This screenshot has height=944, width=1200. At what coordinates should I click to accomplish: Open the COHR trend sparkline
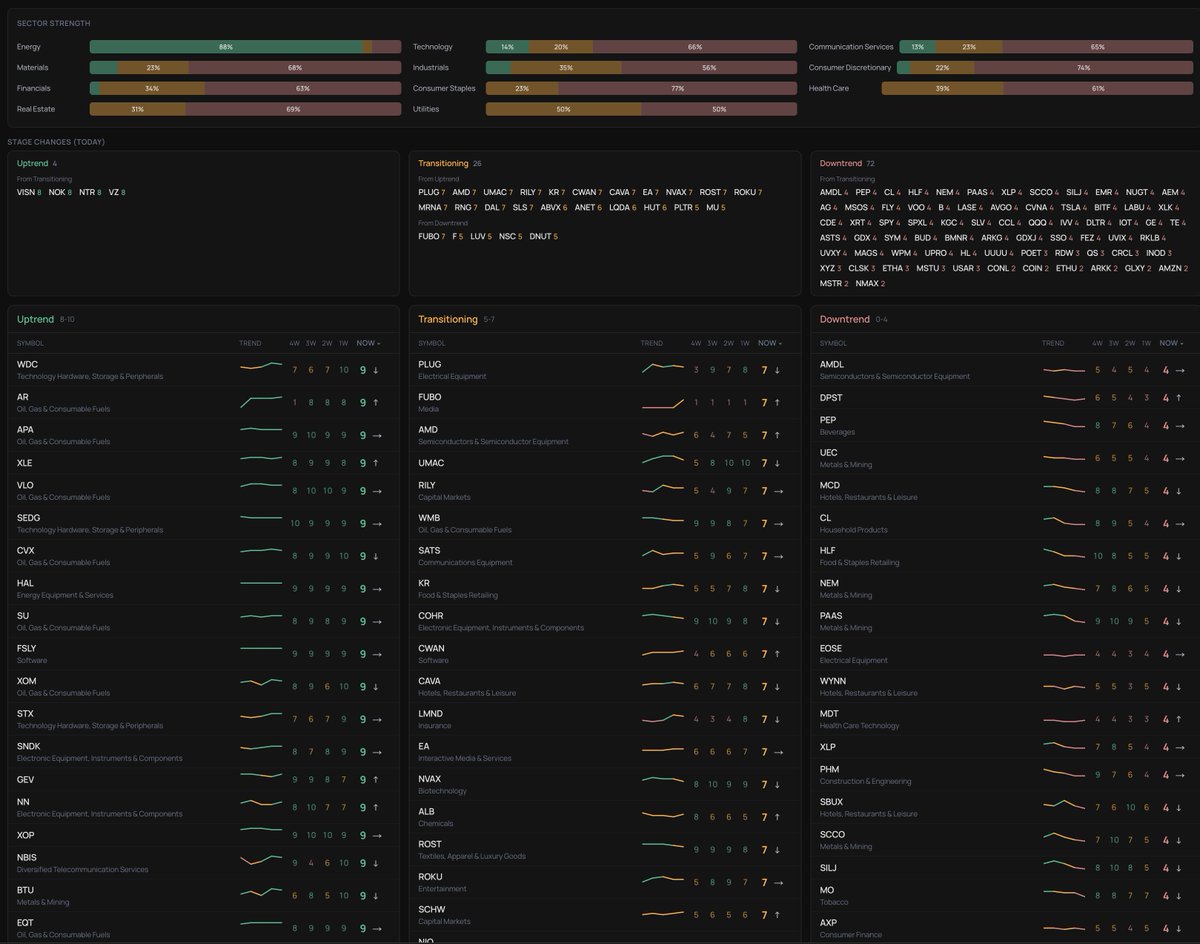pyautogui.click(x=663, y=617)
